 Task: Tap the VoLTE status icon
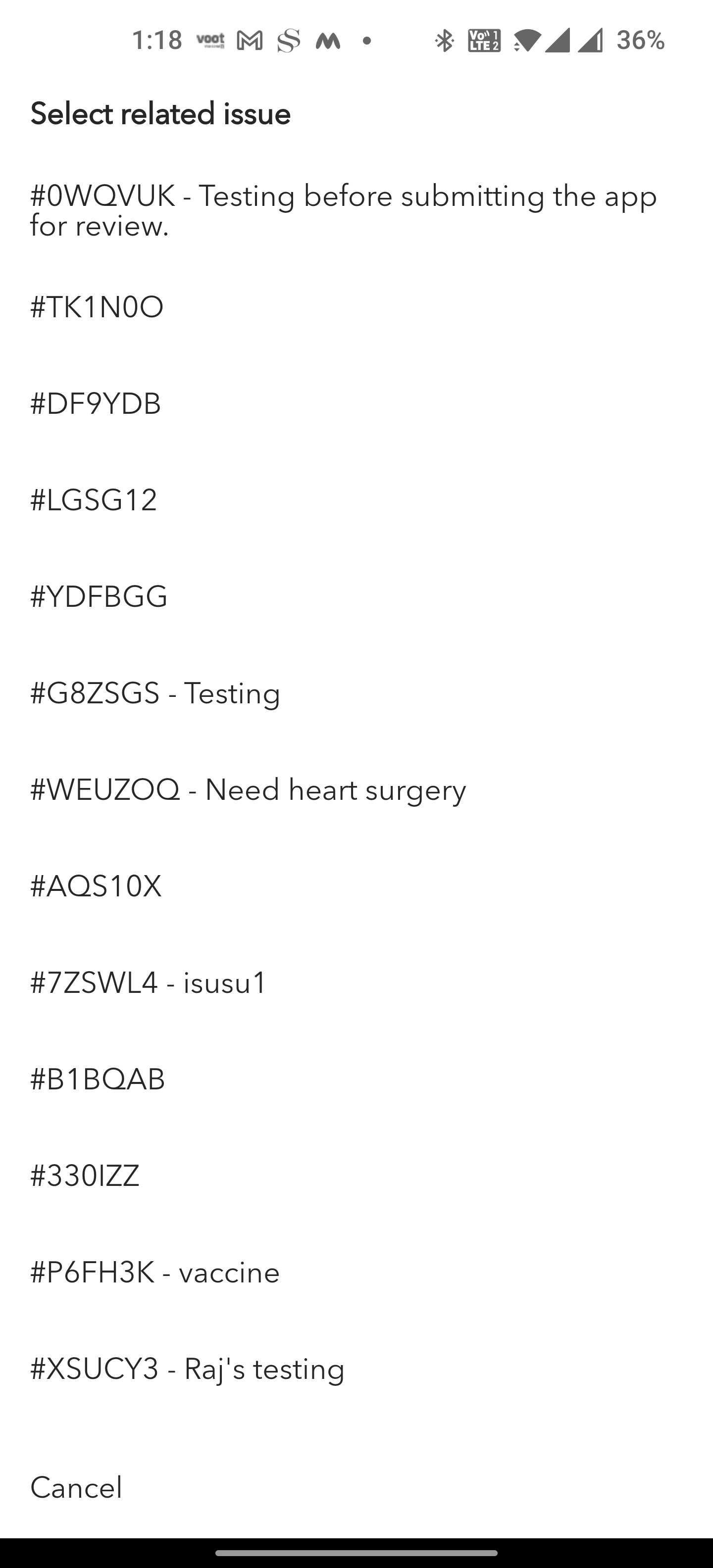pyautogui.click(x=484, y=41)
